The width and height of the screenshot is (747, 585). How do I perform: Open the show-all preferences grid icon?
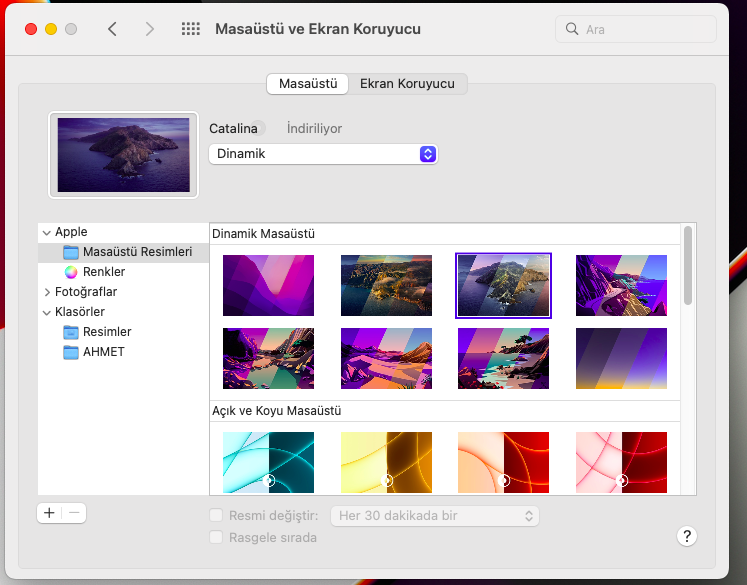pyautogui.click(x=191, y=29)
